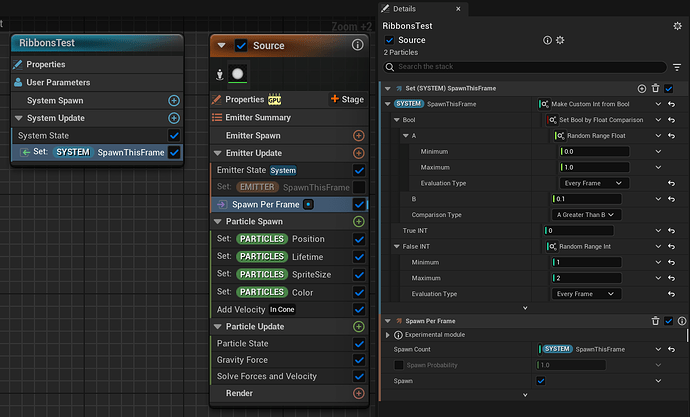Image resolution: width=690 pixels, height=417 pixels.
Task: Collapse System Update group
Action: (18, 118)
